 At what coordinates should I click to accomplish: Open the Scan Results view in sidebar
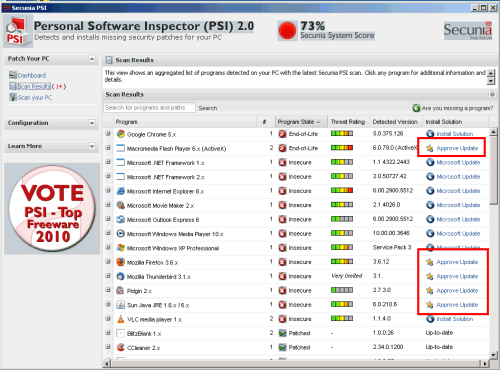point(34,86)
